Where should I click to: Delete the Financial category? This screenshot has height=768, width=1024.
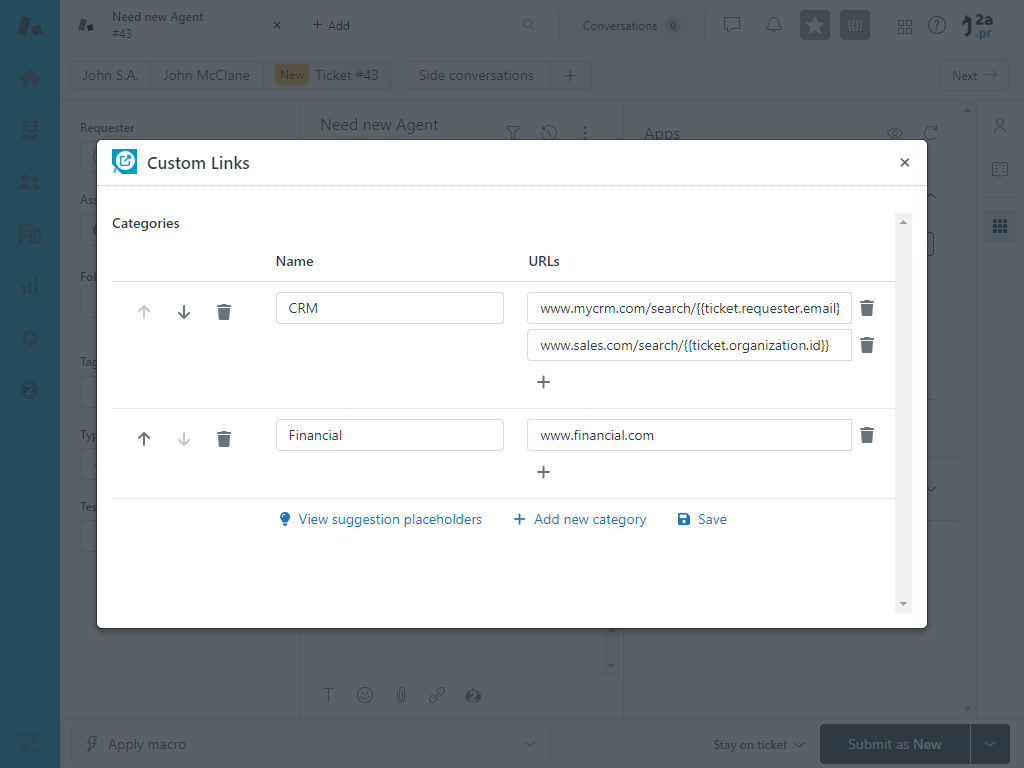tap(224, 439)
